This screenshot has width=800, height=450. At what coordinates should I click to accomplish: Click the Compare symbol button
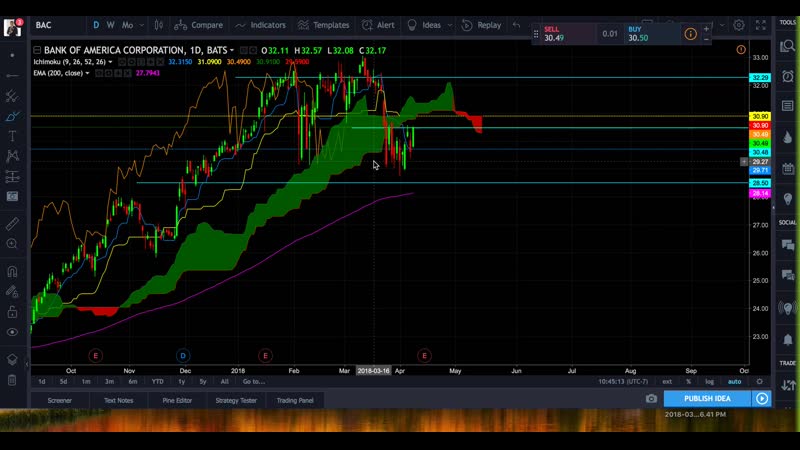pos(198,25)
